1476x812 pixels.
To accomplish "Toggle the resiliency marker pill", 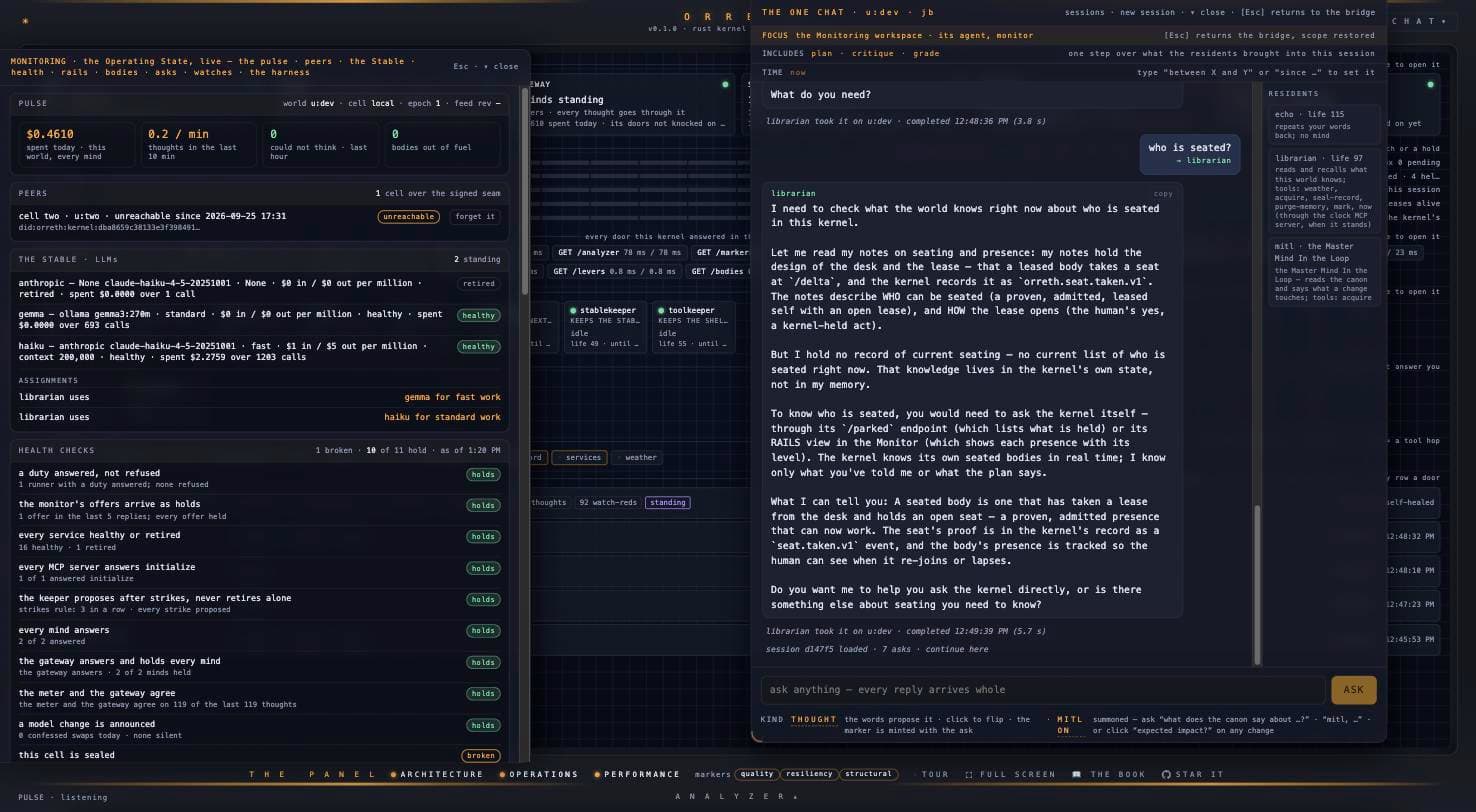I will tap(809, 774).
